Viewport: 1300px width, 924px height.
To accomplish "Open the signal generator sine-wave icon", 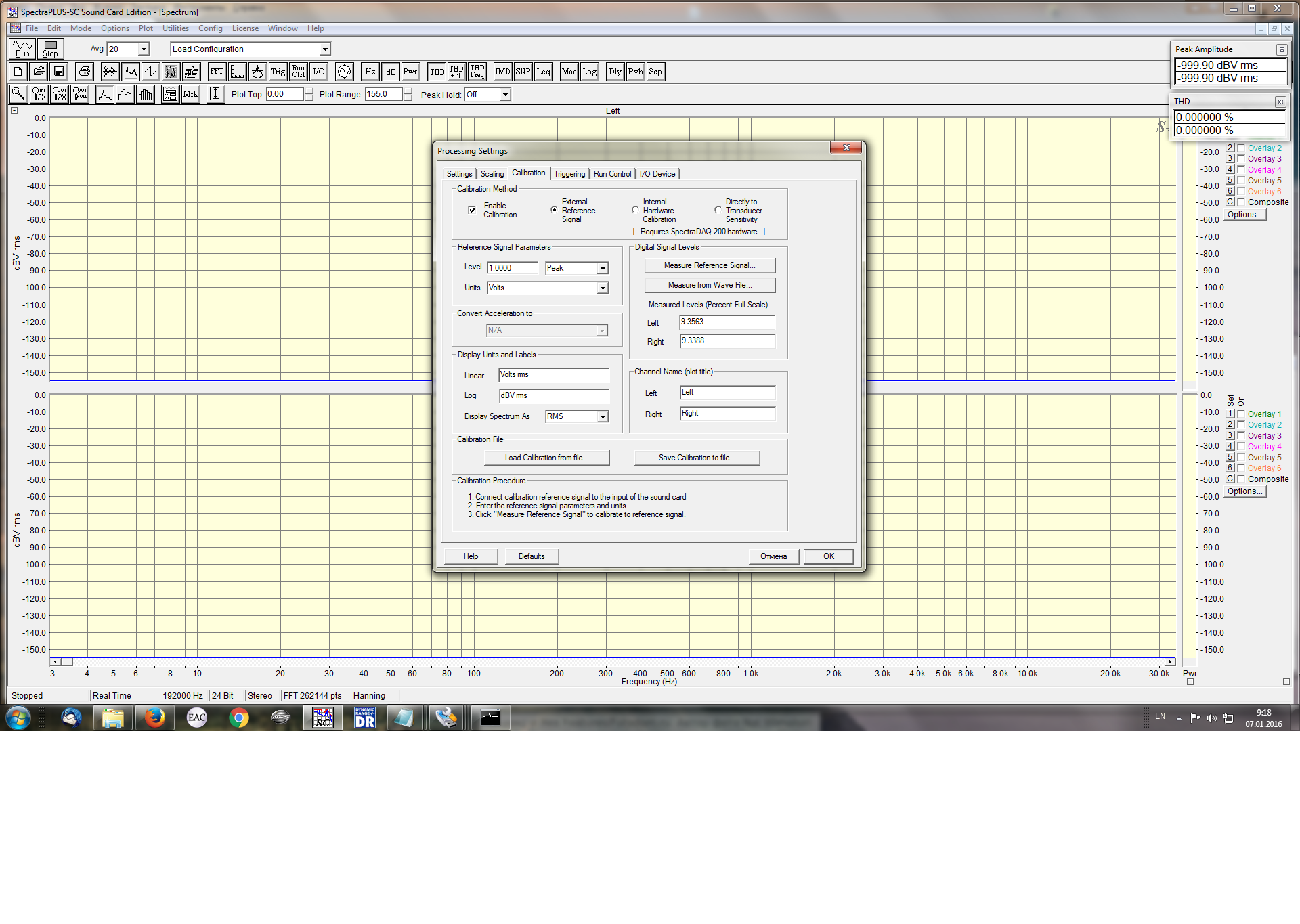I will pos(345,72).
